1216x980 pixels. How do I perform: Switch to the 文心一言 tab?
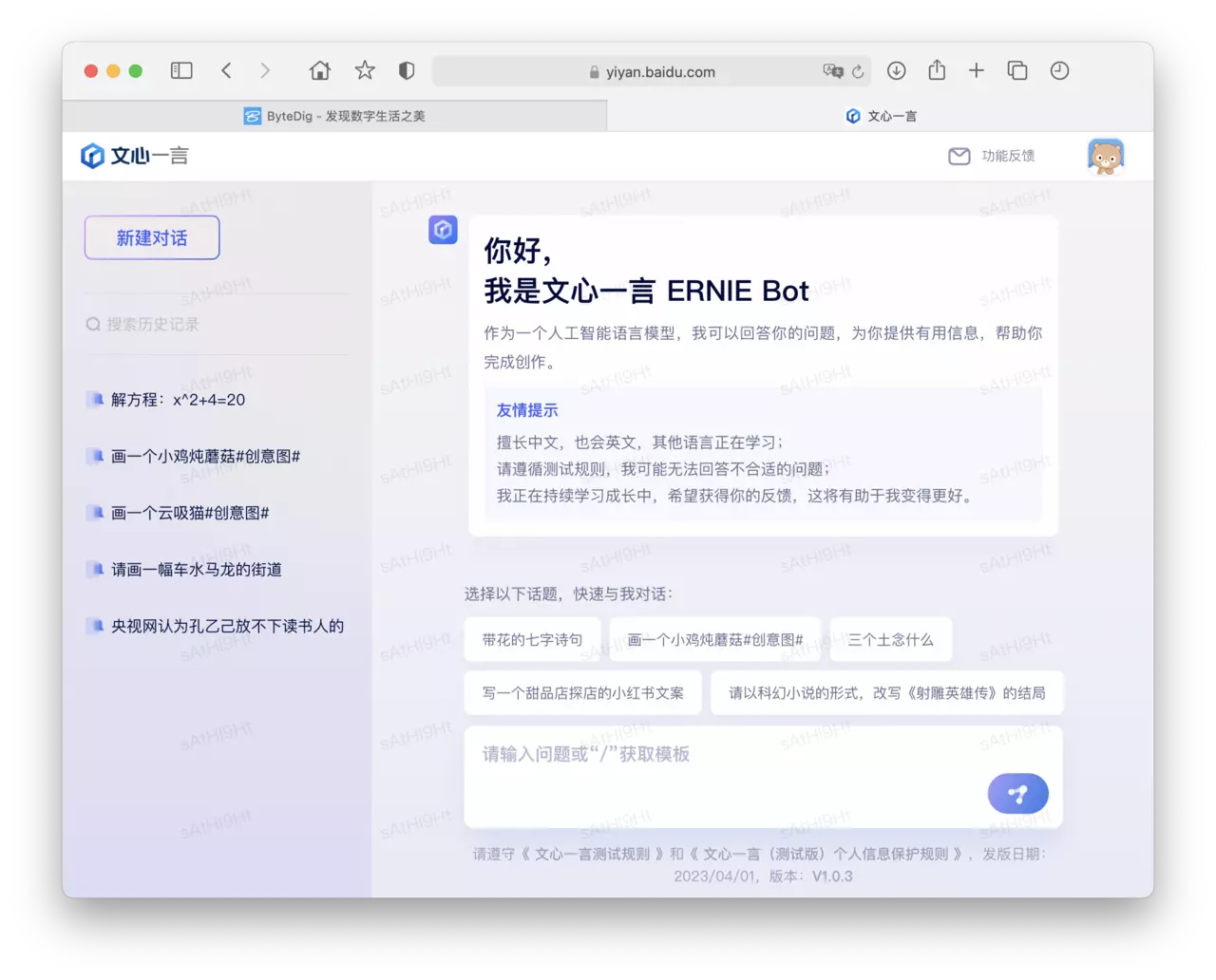pyautogui.click(x=881, y=116)
